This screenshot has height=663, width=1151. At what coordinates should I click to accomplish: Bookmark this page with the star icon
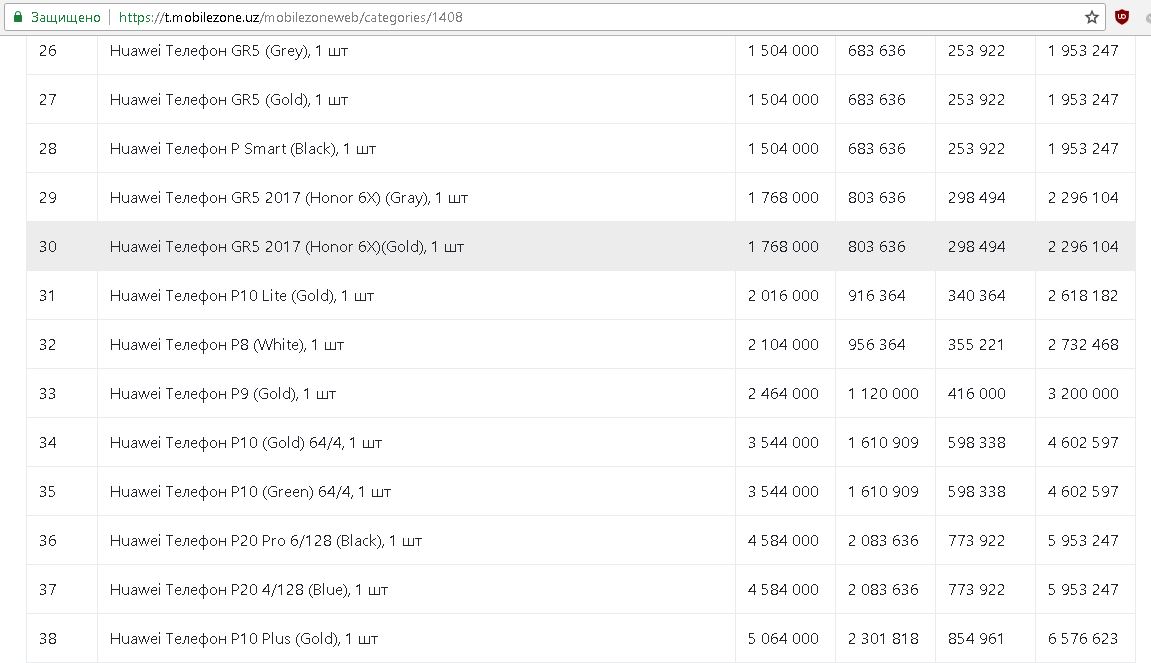1092,17
